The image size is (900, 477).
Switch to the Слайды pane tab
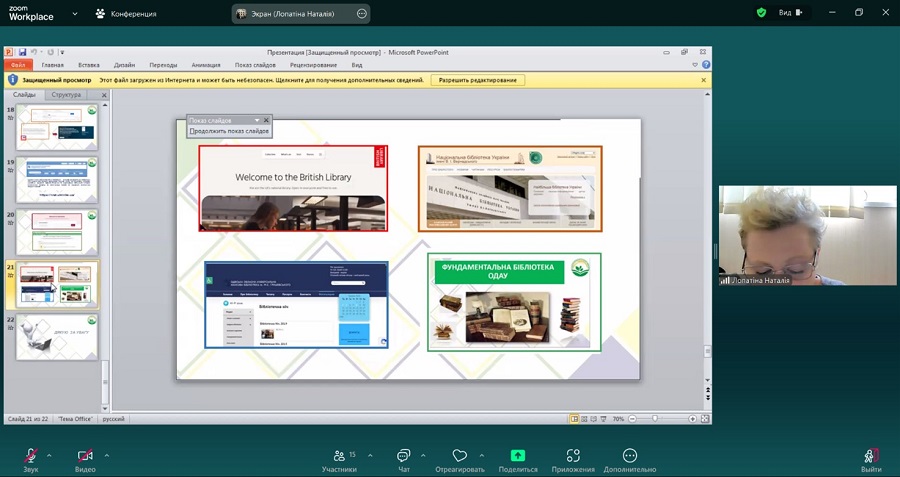click(x=24, y=95)
